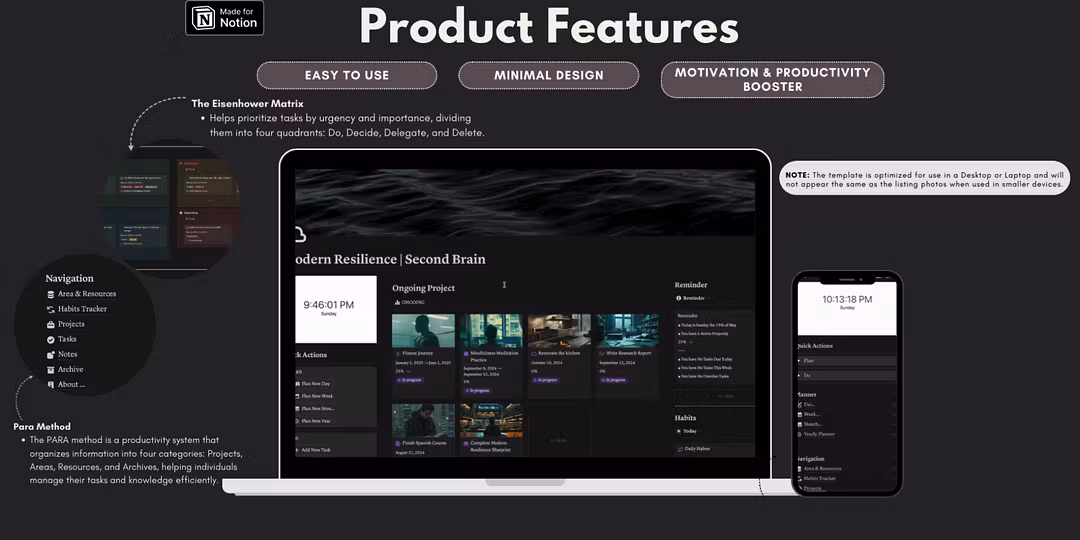Image resolution: width=1080 pixels, height=540 pixels.
Task: Click the Ongoing Project heading
Action: (x=424, y=288)
